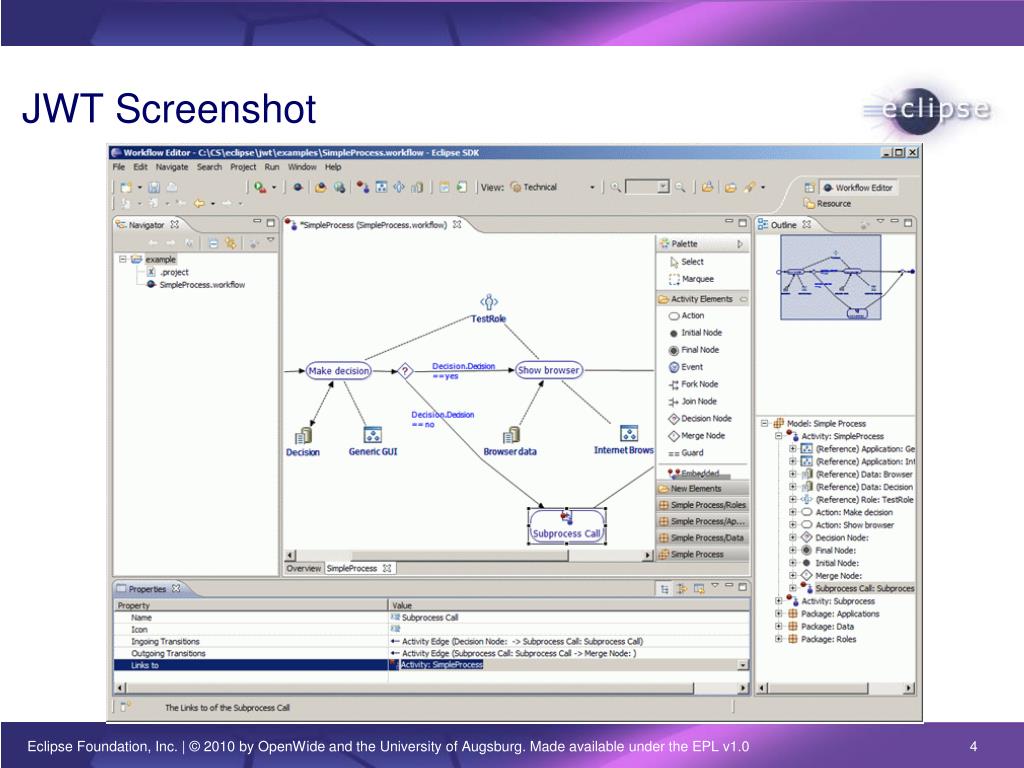Click the Collapse All icon in Navigator

pyautogui.click(x=213, y=243)
